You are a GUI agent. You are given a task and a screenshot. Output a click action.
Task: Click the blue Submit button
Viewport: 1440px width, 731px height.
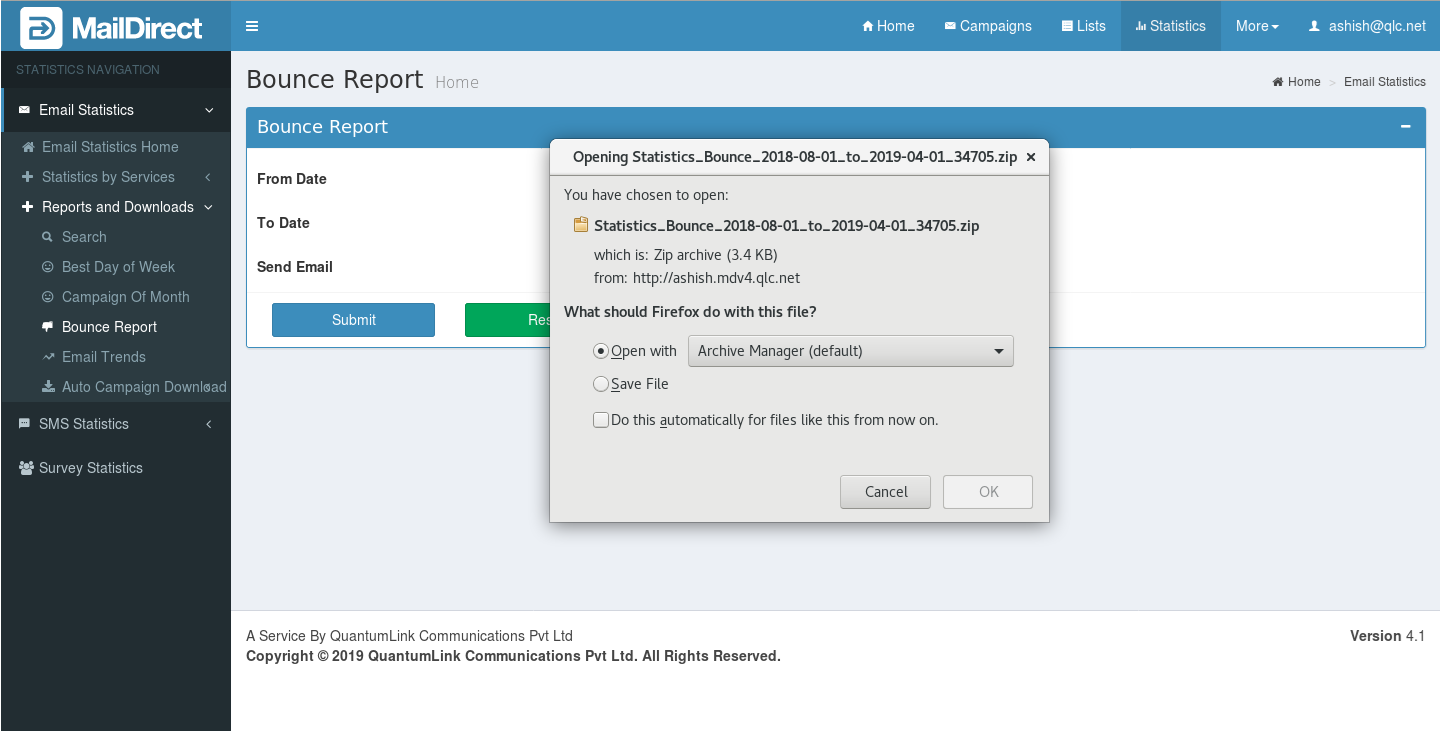353,320
